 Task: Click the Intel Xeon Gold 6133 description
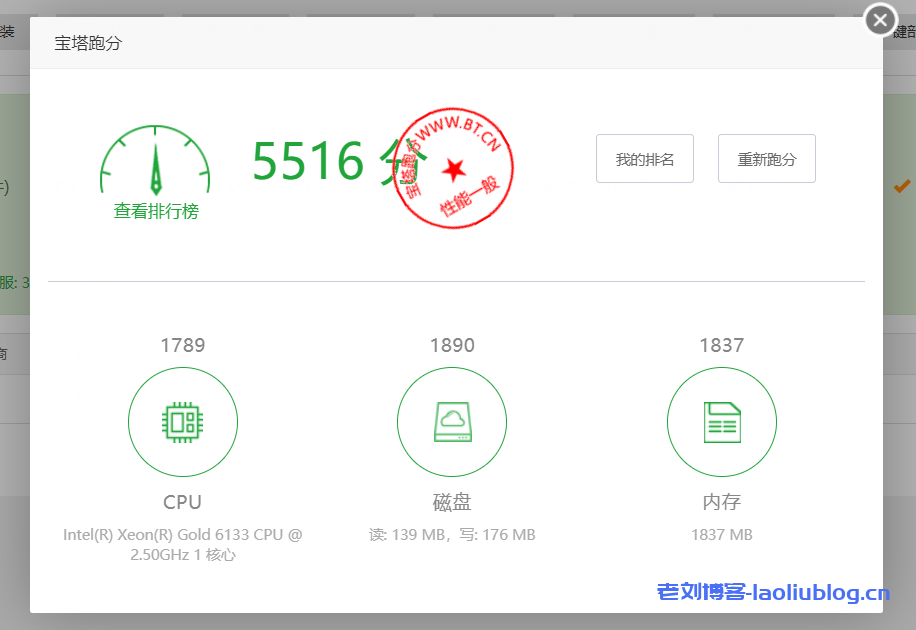[x=182, y=544]
